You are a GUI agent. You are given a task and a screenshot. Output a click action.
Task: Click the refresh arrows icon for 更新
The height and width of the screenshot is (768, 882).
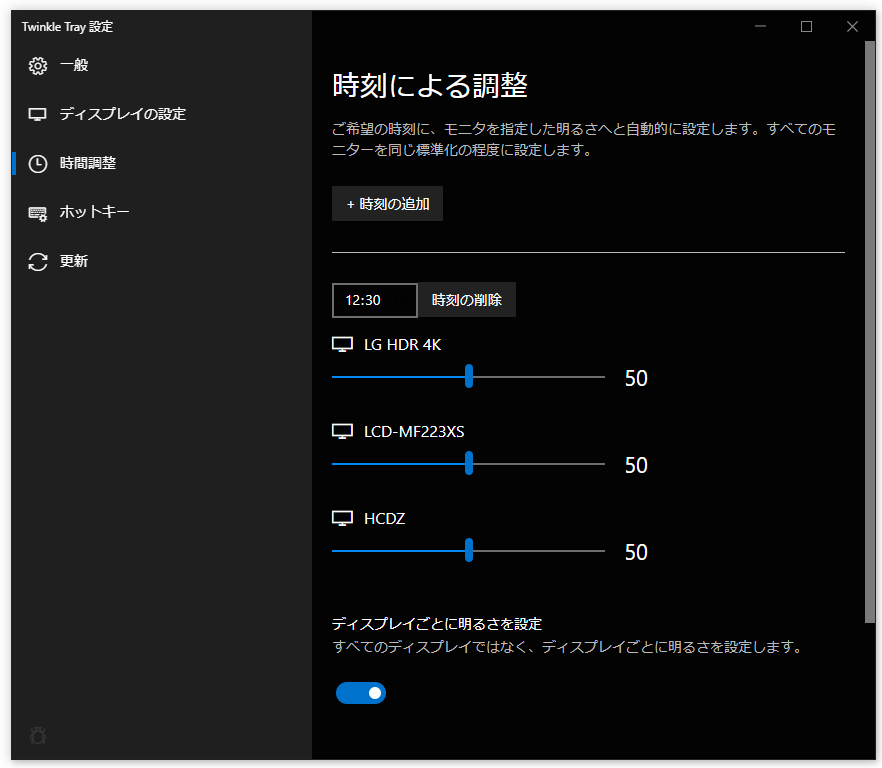(x=38, y=262)
